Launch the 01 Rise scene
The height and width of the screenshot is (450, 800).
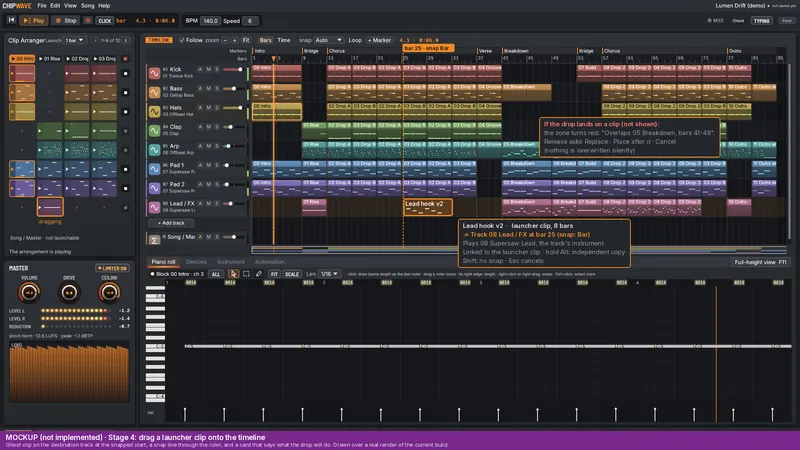(x=49, y=59)
